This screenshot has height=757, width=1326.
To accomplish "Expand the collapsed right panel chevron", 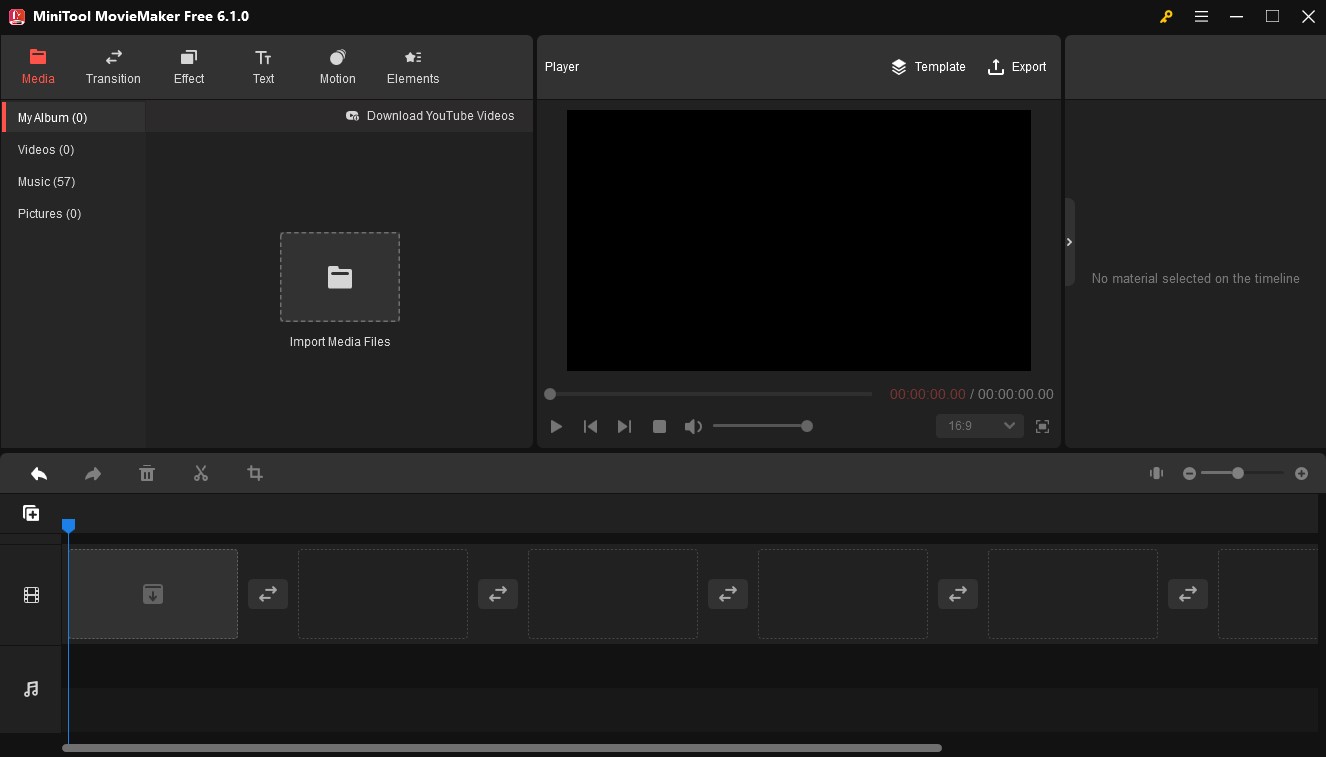I will coord(1069,242).
